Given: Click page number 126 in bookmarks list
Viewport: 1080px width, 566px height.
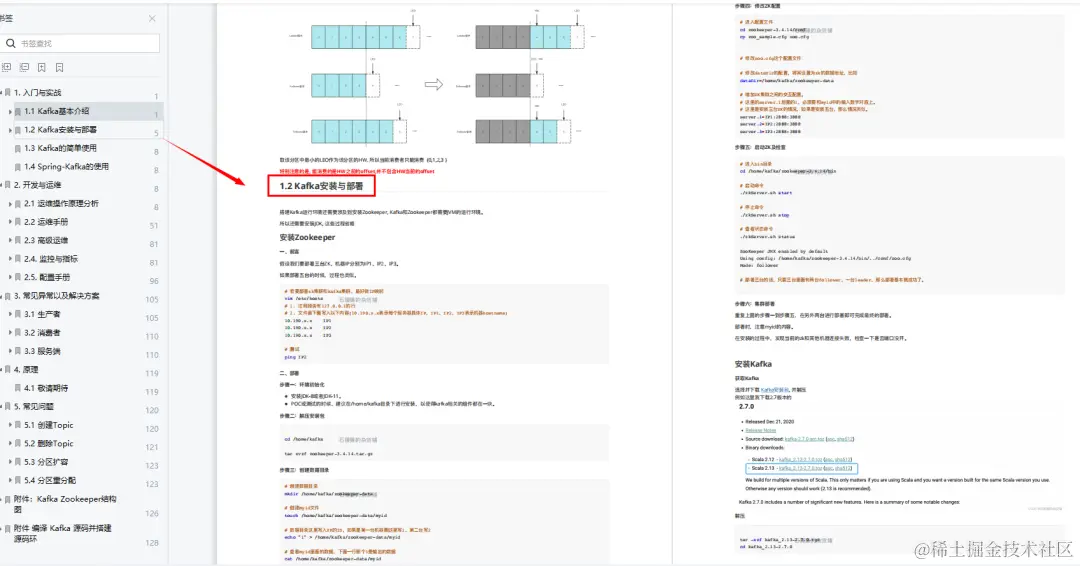Looking at the screenshot, I should click(x=152, y=514).
